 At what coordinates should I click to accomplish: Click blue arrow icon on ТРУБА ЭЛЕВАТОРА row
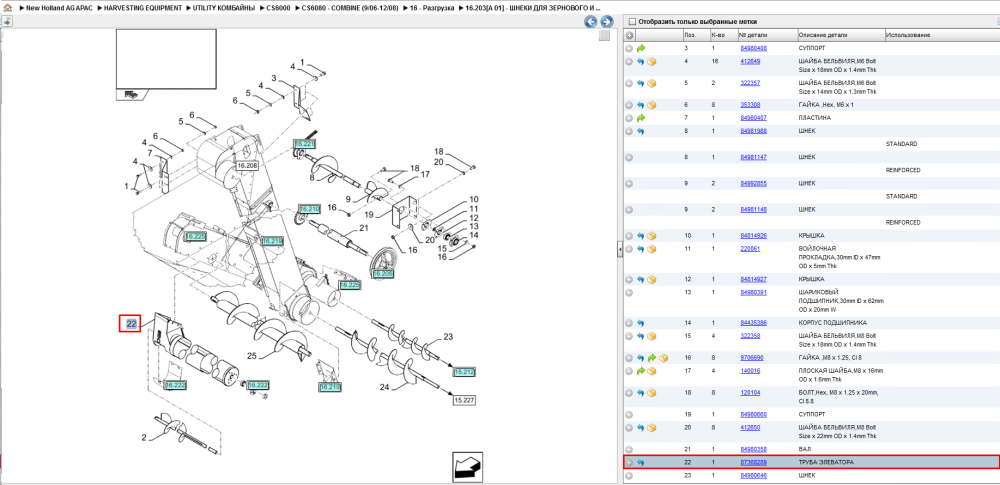pyautogui.click(x=641, y=463)
